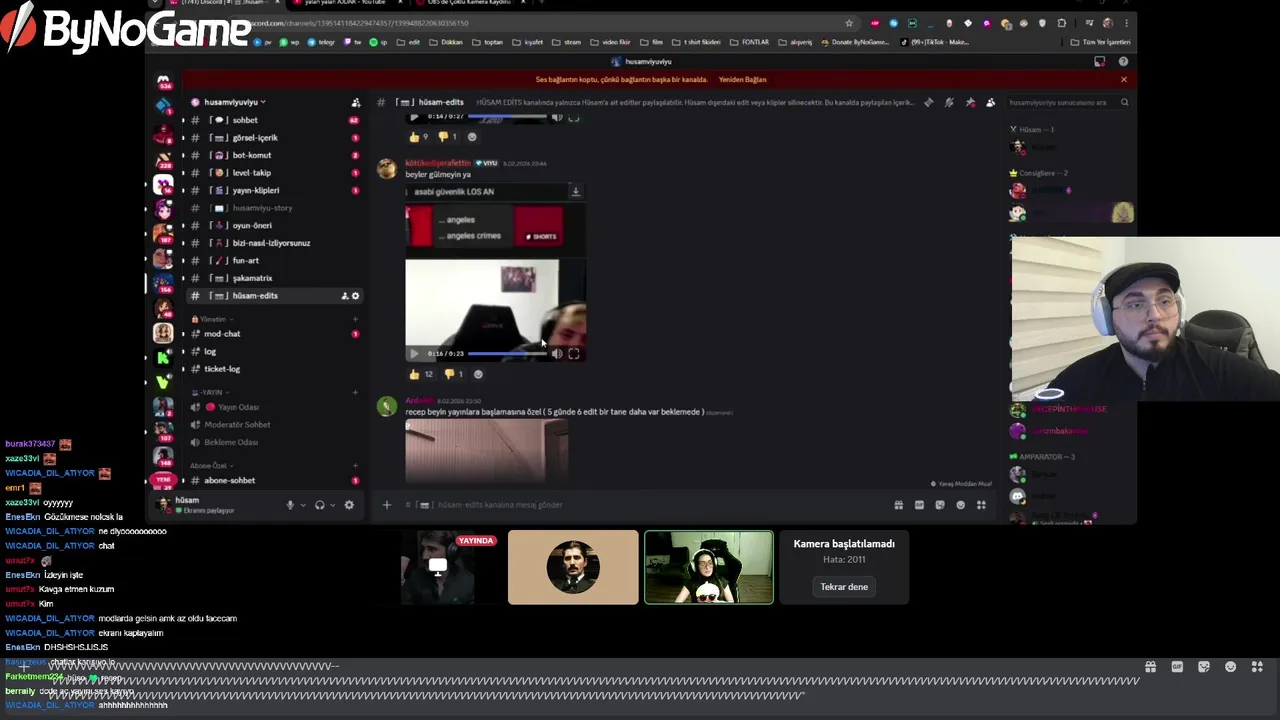
Task: Collapse the YAYIN voice category
Action: tap(210, 392)
